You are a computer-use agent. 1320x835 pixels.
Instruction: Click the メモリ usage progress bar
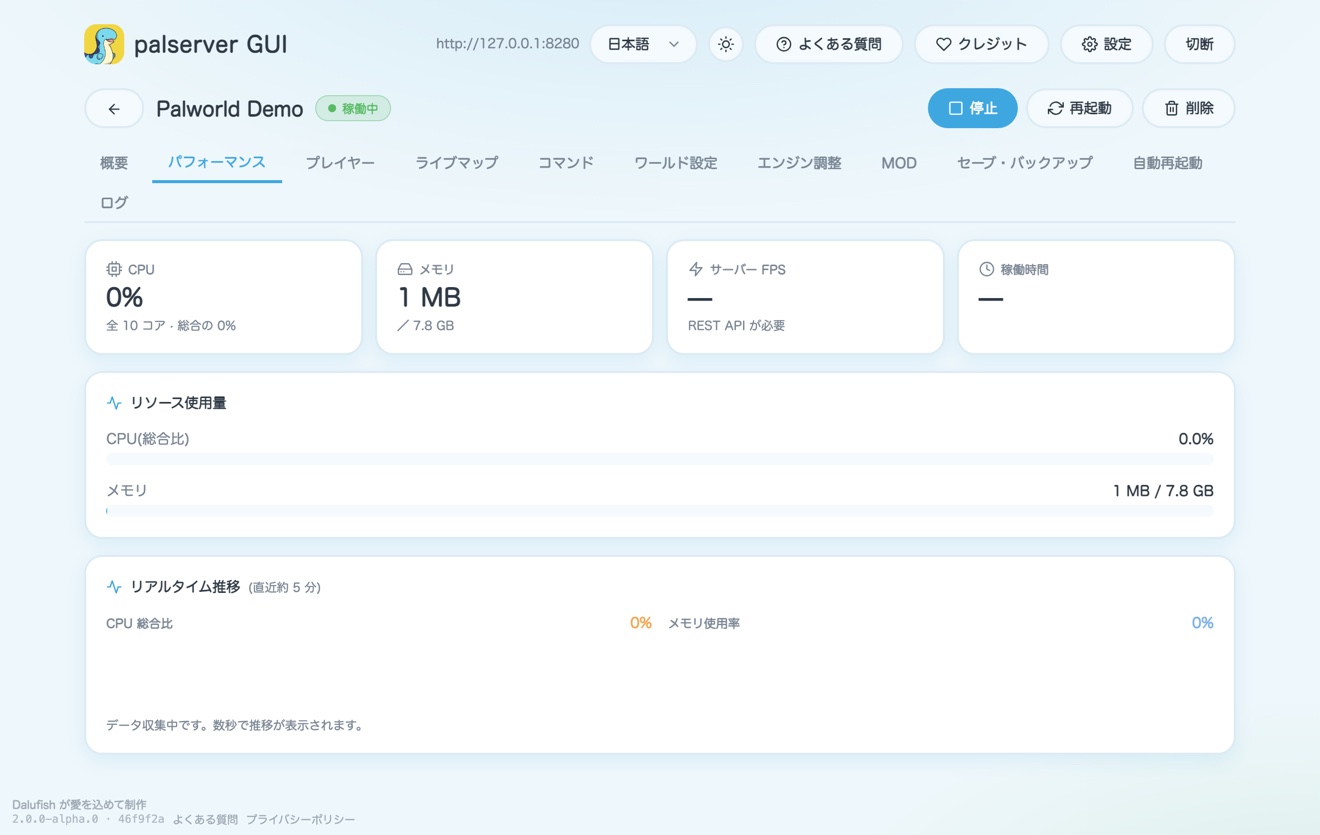coord(660,511)
